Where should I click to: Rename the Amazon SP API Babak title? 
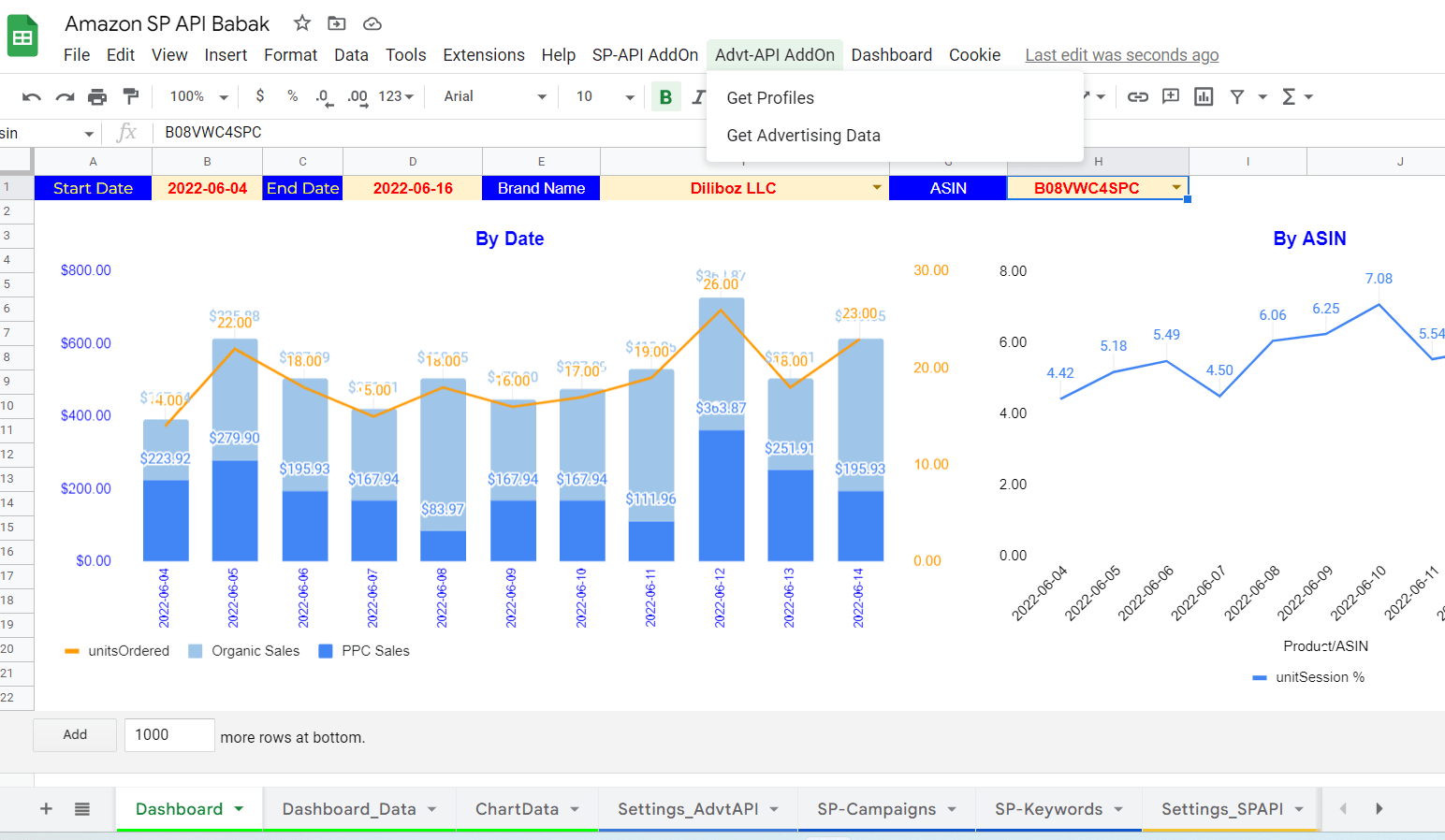168,23
